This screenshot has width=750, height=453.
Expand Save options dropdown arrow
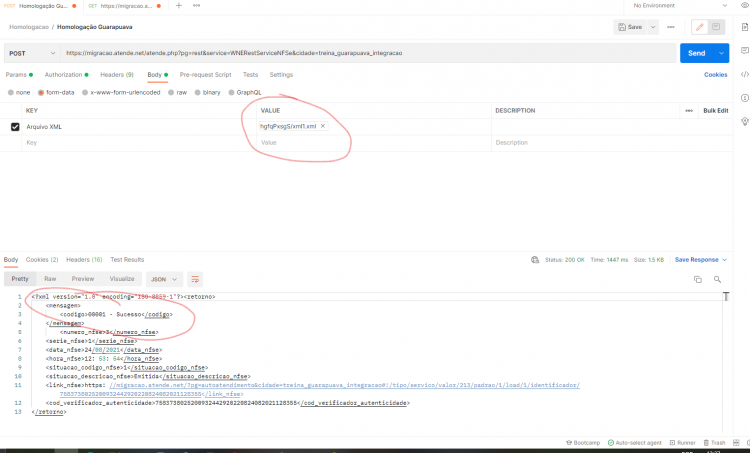coord(652,27)
